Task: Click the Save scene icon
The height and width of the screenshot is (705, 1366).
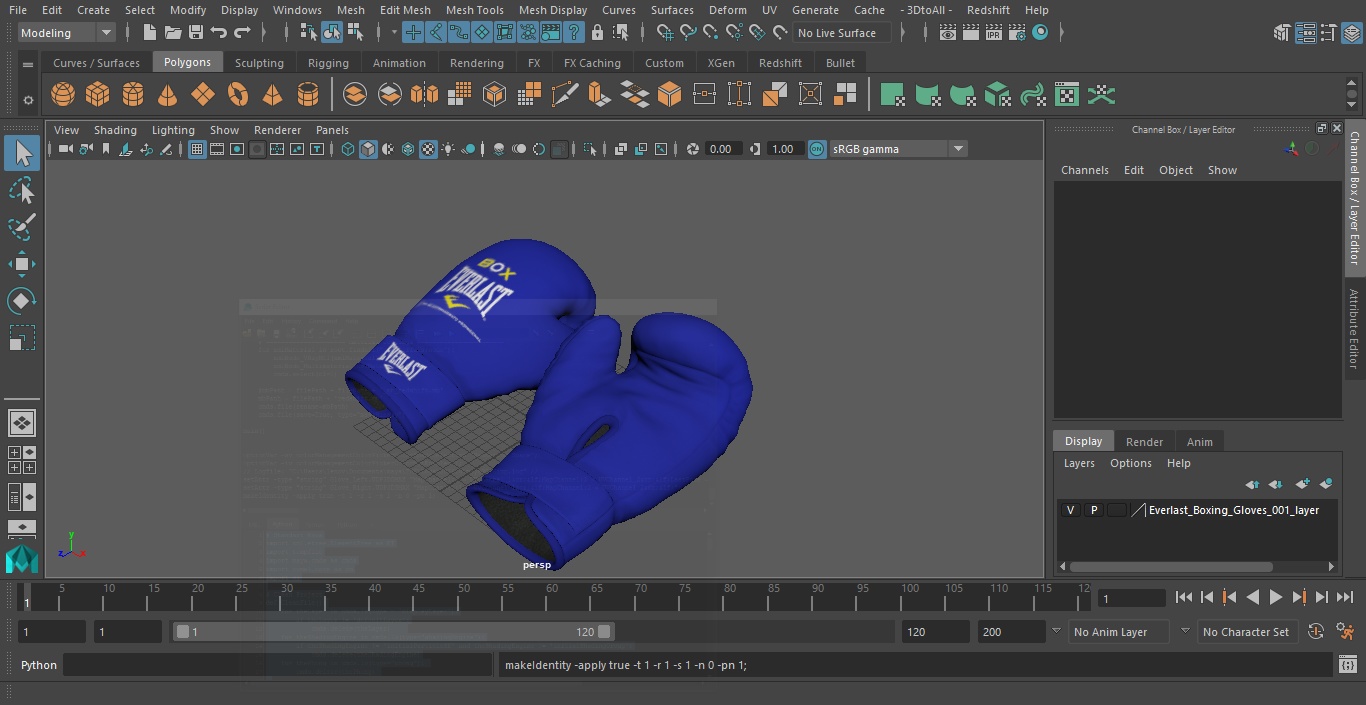Action: 196,33
